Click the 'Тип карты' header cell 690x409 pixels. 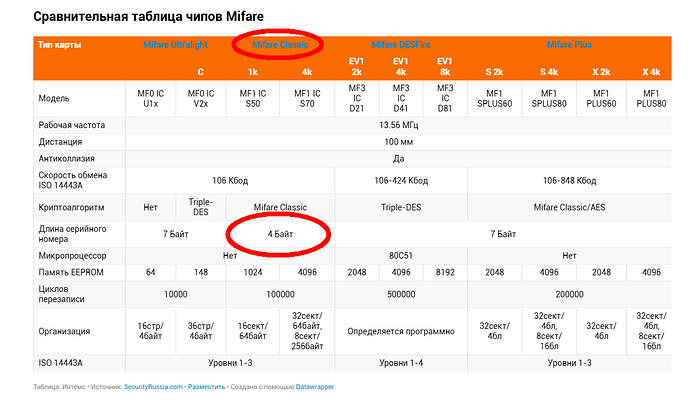point(59,44)
